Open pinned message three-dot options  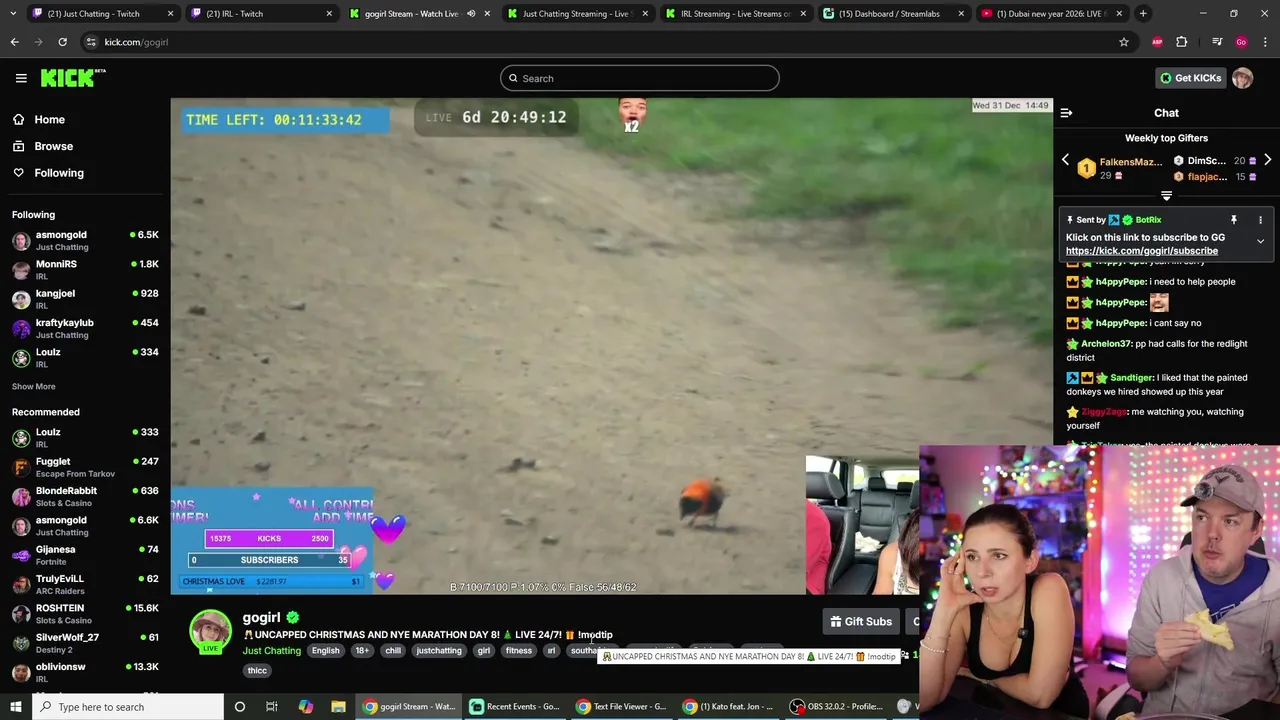click(x=1260, y=220)
